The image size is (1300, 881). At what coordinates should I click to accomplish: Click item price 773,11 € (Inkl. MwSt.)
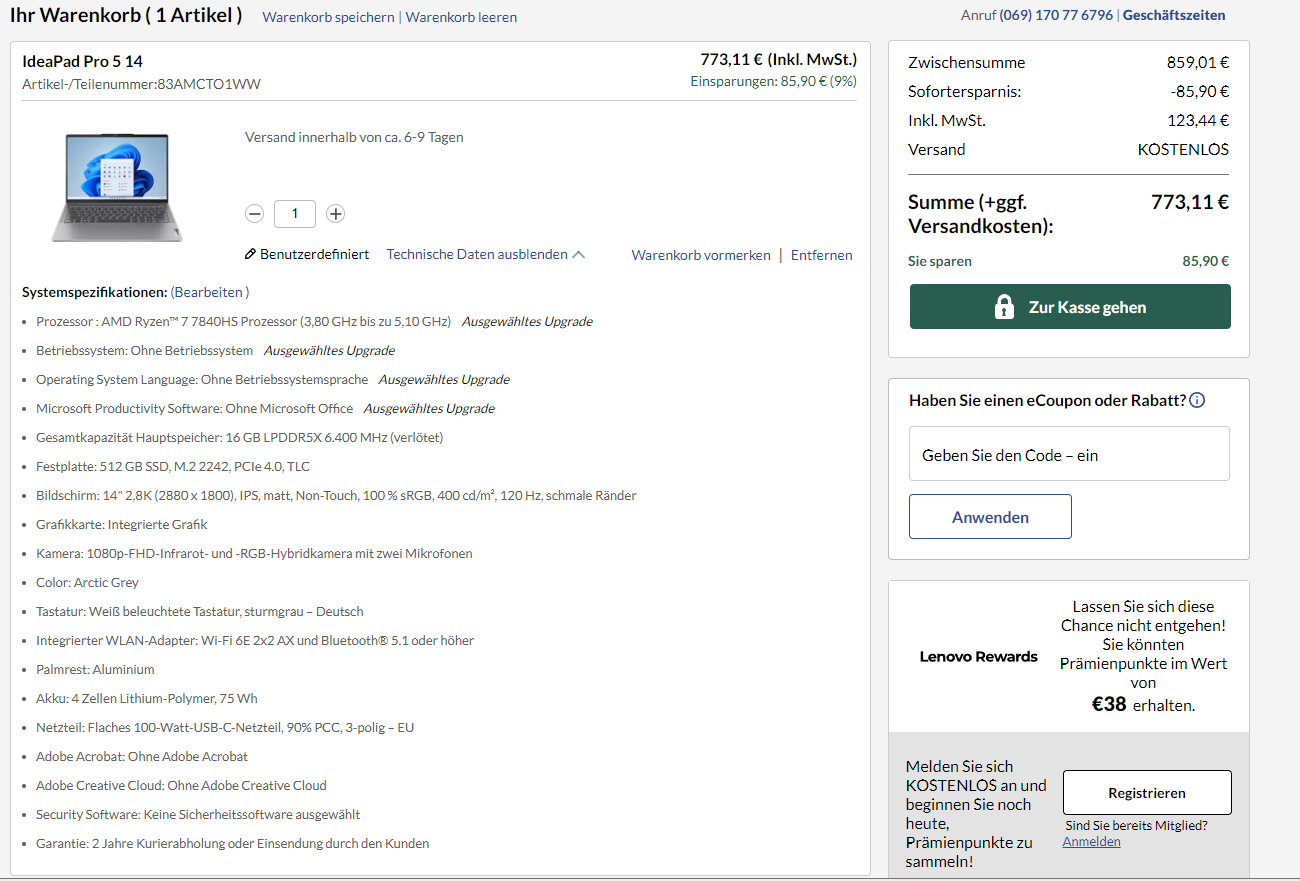click(x=778, y=59)
